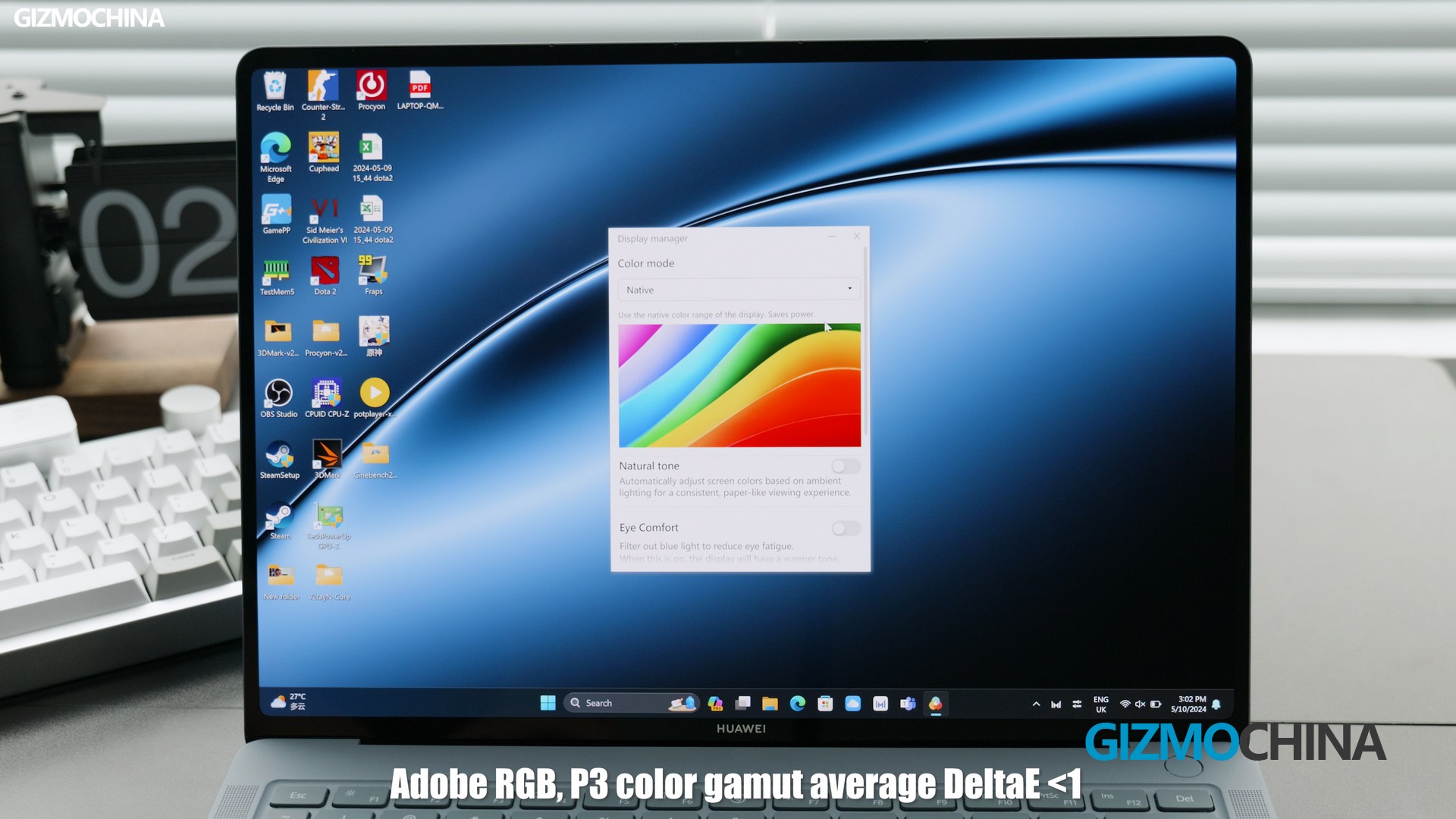Image resolution: width=1456 pixels, height=819 pixels.
Task: Select the Cinebench2 folder icon
Action: pyautogui.click(x=375, y=460)
